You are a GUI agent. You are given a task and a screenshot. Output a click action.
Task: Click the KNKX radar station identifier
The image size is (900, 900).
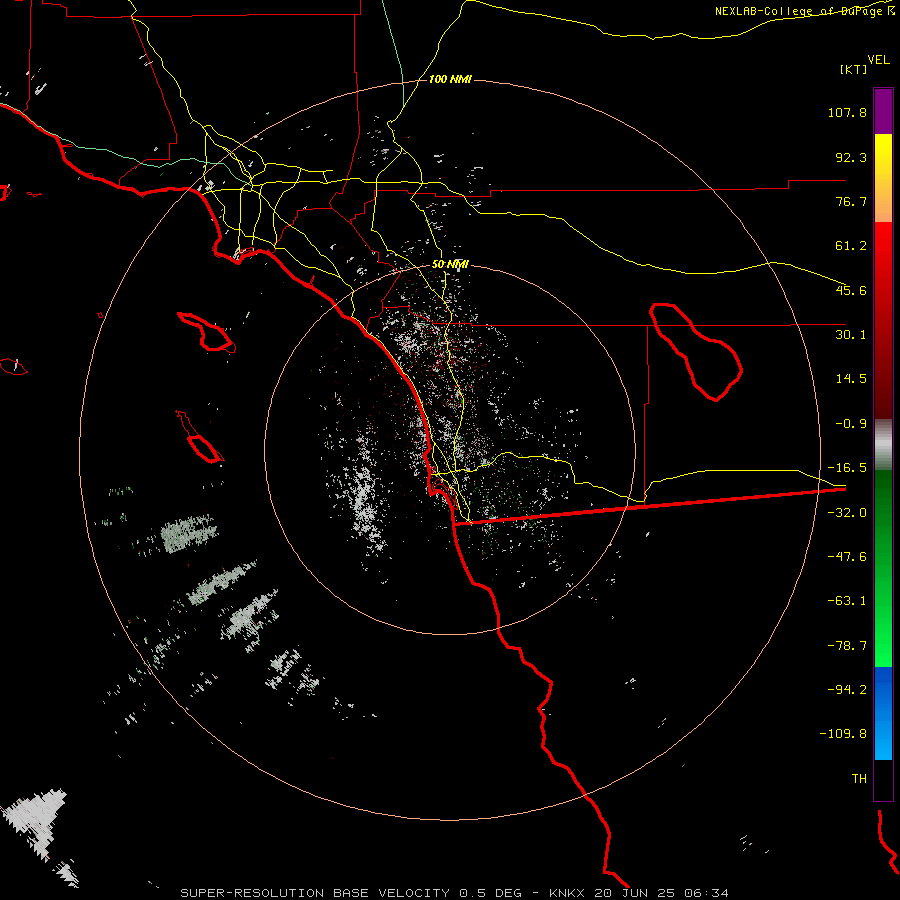pos(567,893)
